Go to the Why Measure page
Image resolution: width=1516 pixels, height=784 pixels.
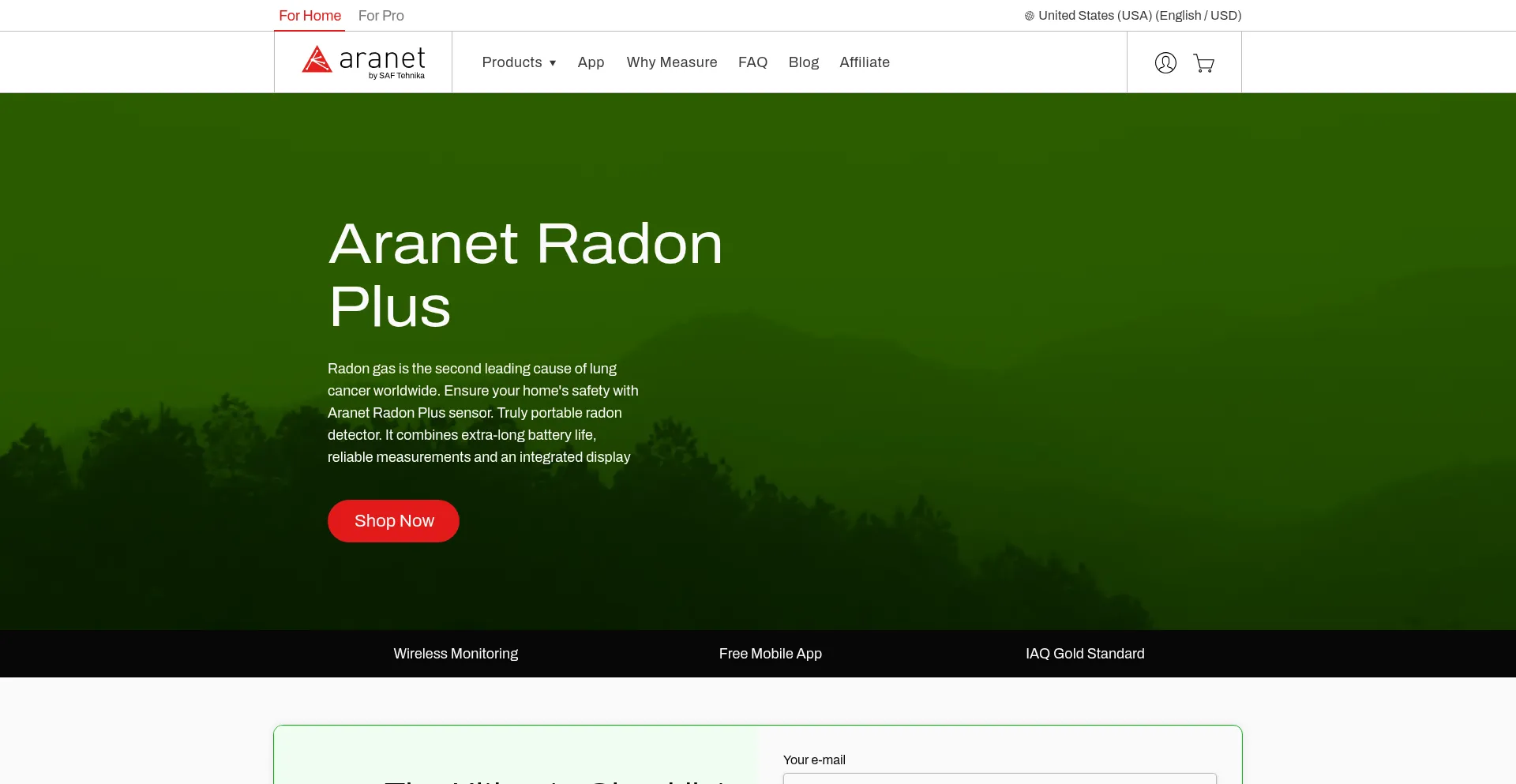click(x=672, y=62)
